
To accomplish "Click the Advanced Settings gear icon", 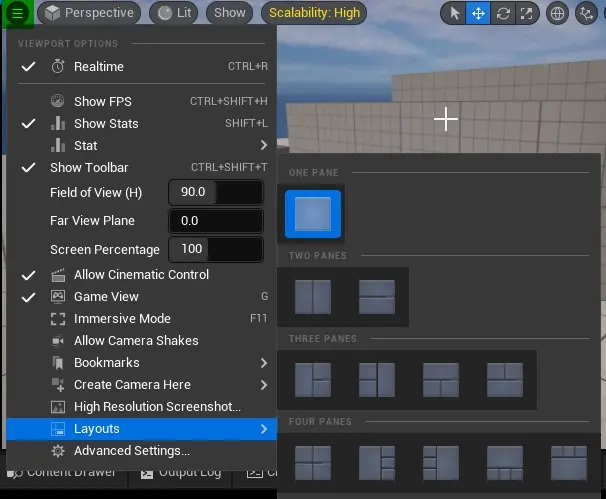I will point(58,451).
